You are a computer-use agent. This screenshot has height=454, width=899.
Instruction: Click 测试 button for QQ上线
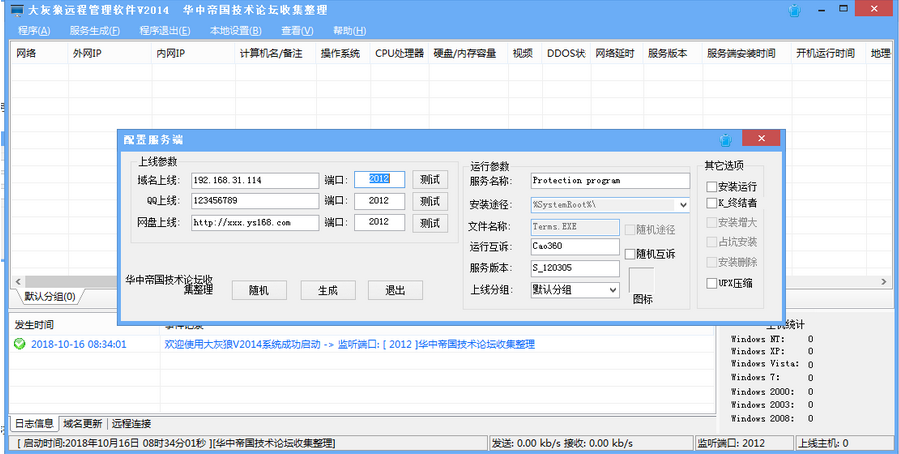coord(430,201)
